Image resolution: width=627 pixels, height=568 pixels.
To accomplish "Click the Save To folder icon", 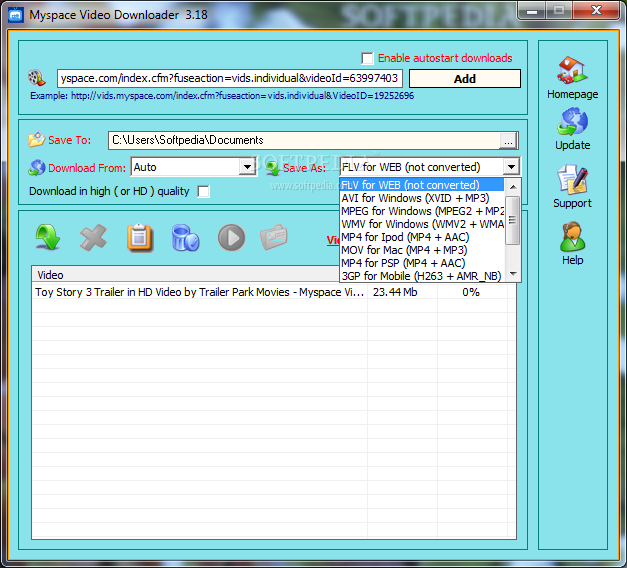I will coord(36,140).
